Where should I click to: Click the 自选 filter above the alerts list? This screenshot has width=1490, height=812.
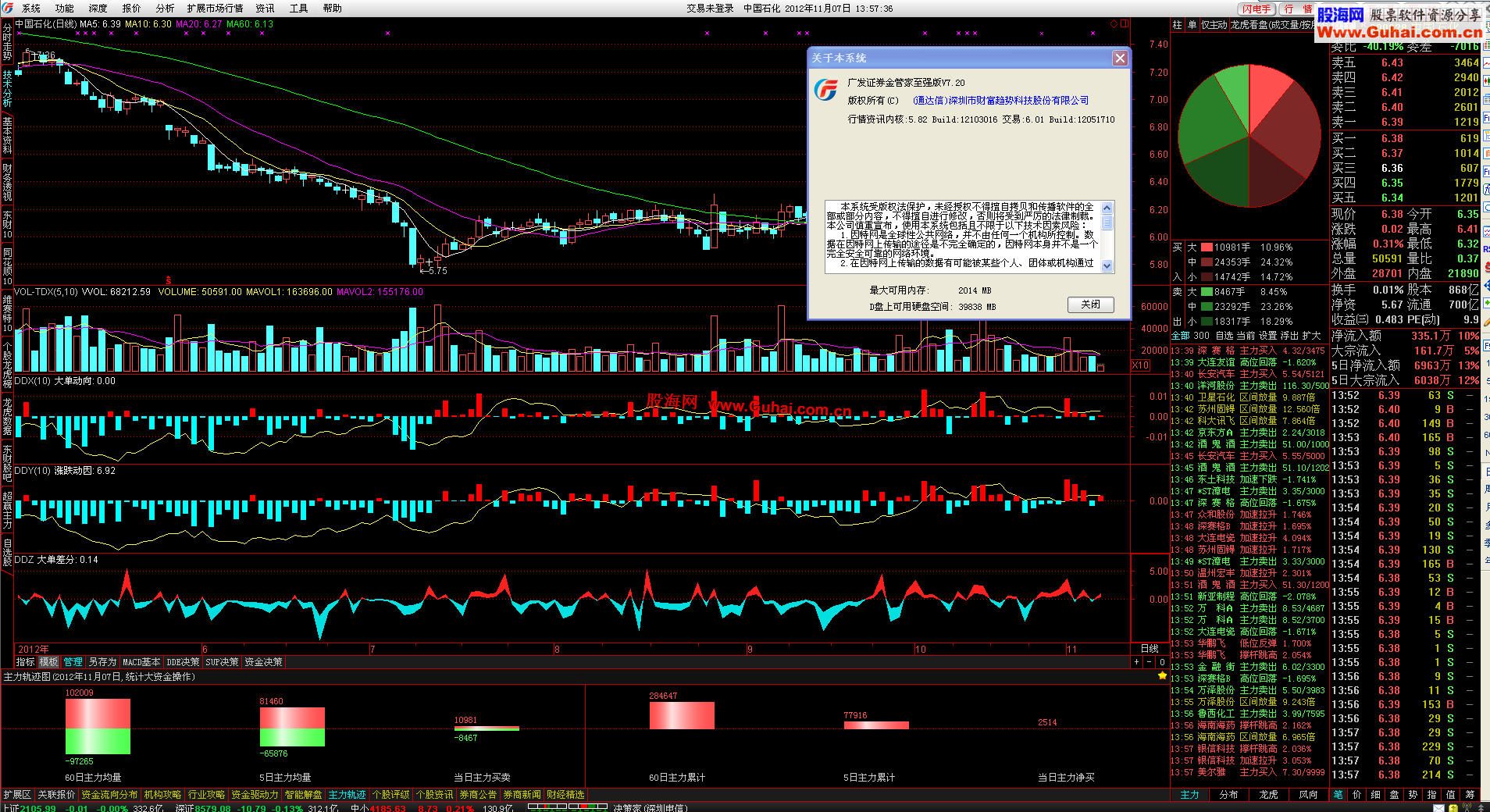[1224, 336]
